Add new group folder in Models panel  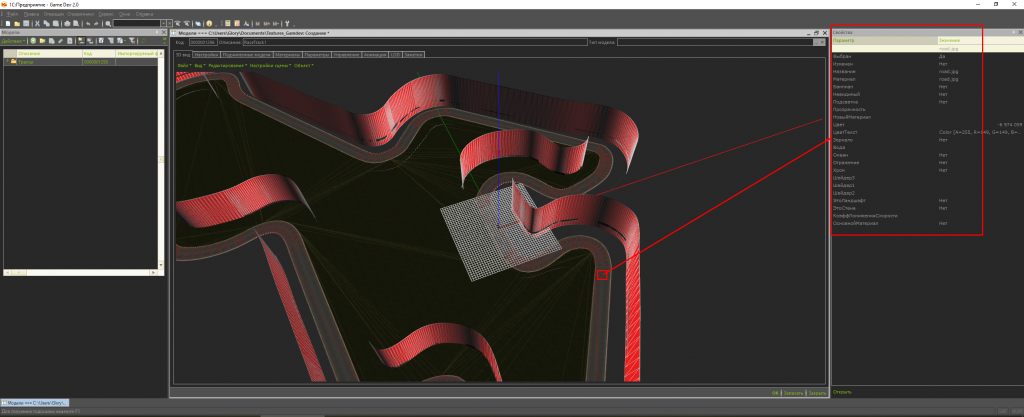[x=42, y=40]
